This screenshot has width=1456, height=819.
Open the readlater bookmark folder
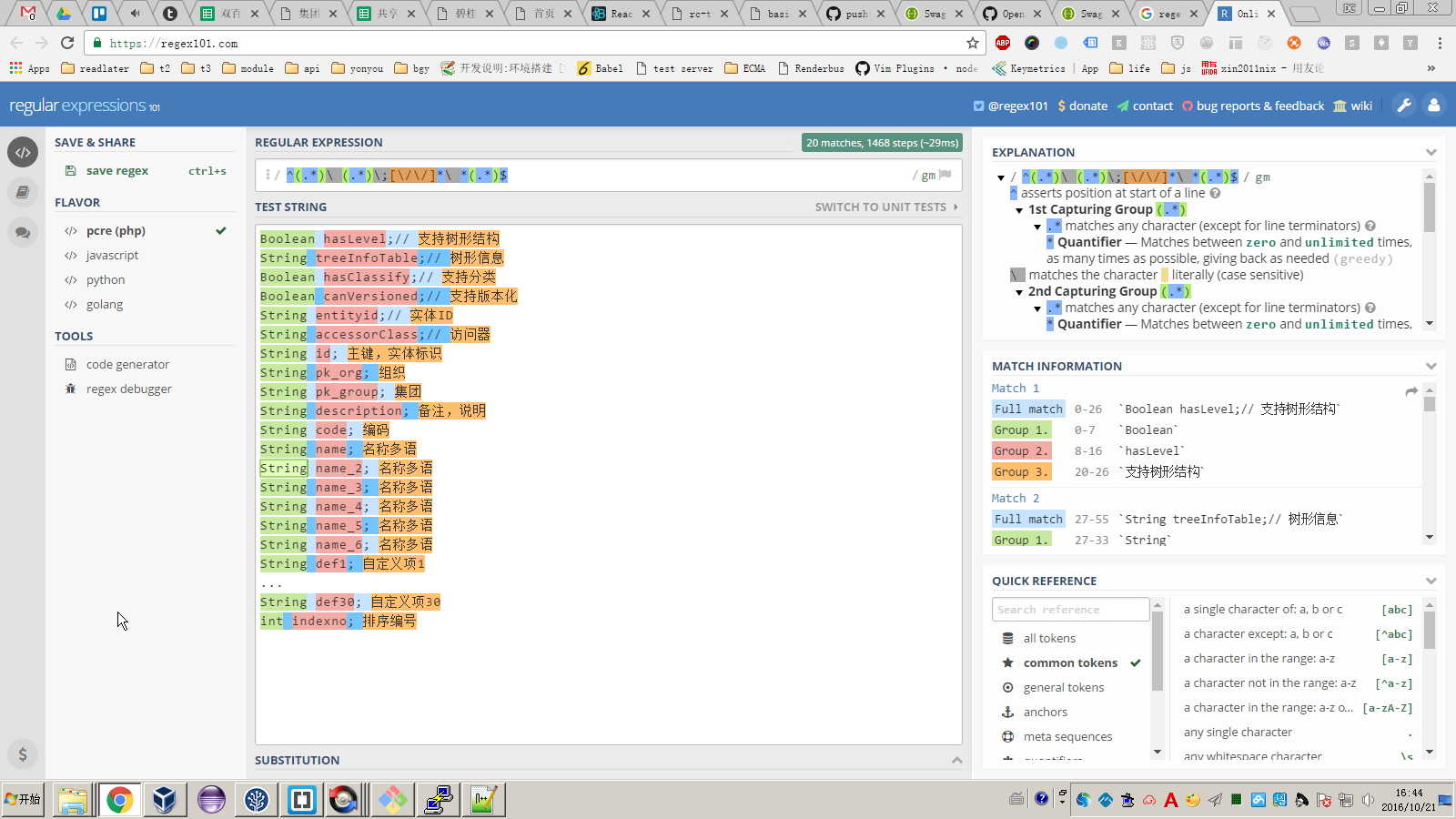pos(95,68)
